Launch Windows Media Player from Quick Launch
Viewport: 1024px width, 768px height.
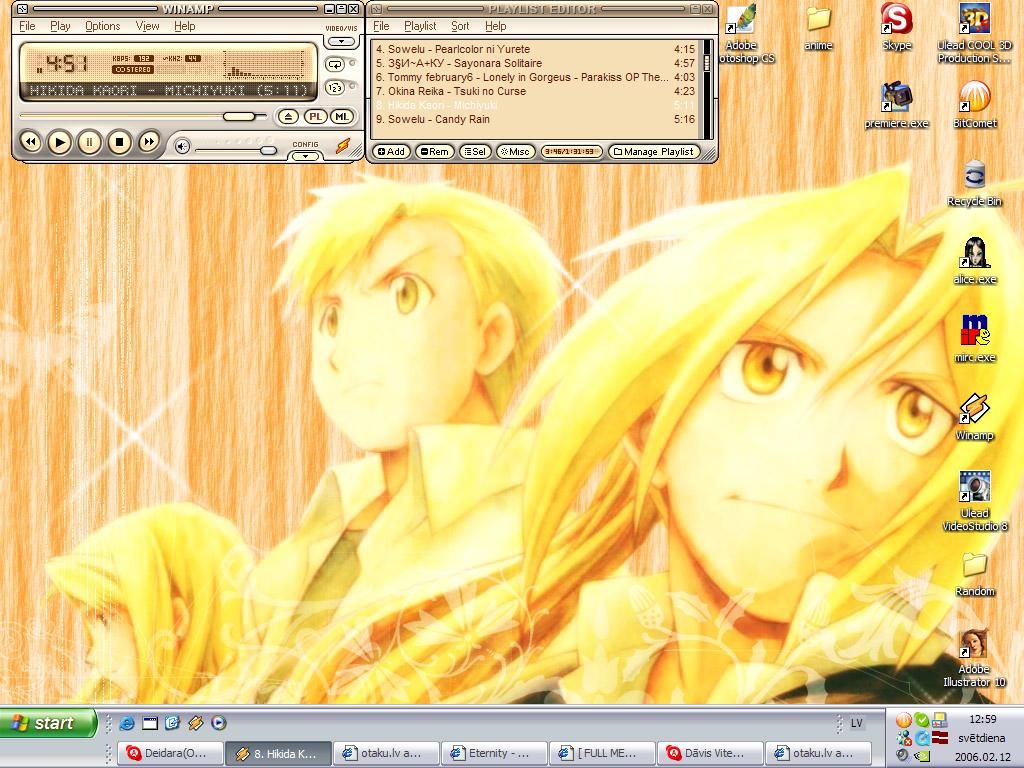[219, 723]
